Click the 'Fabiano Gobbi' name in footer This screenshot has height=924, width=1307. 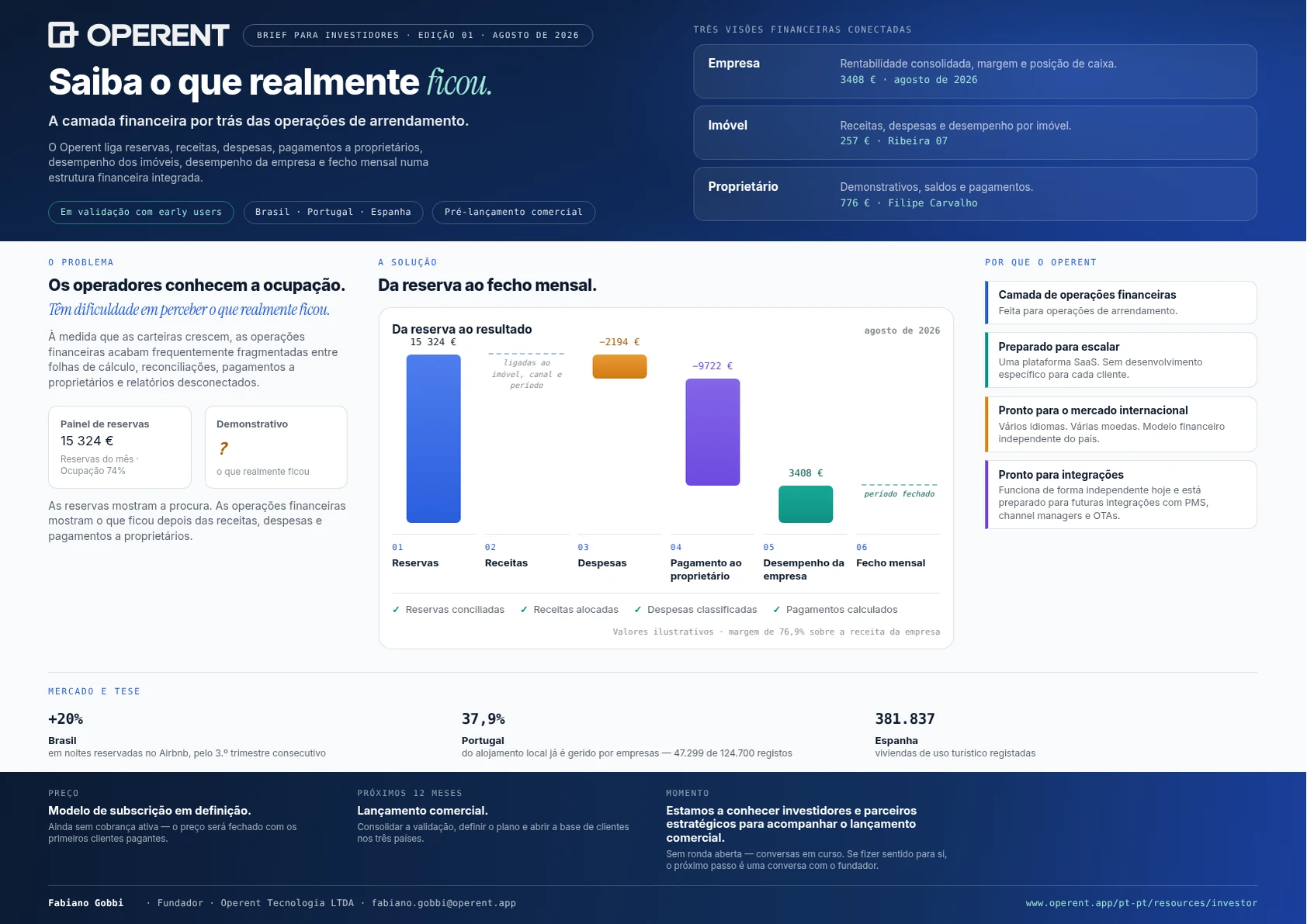[85, 903]
